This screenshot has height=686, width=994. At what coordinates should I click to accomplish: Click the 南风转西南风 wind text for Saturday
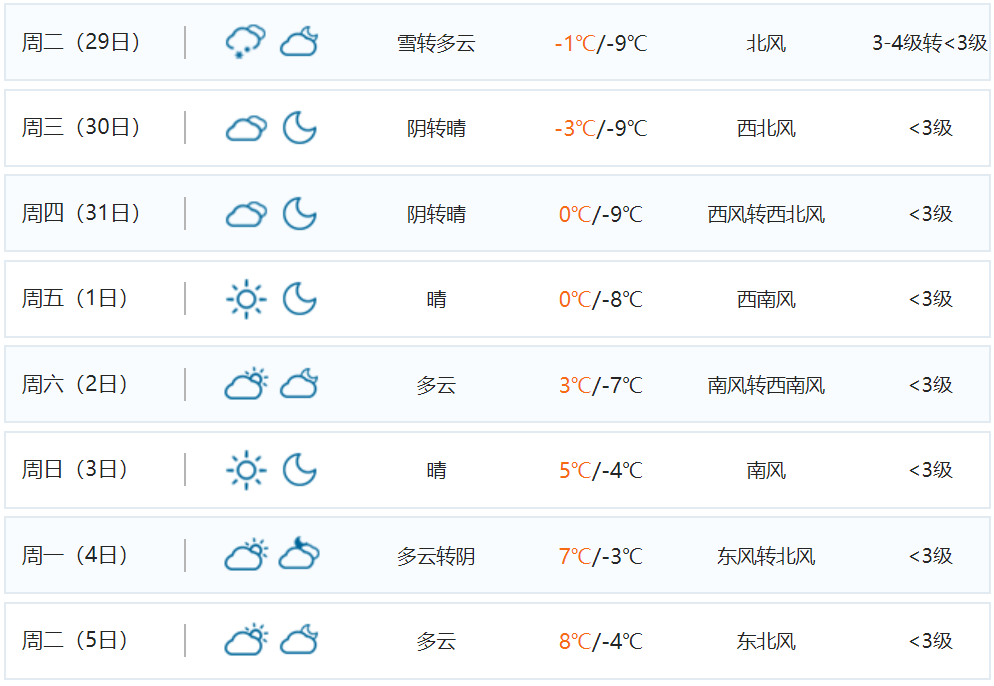pos(766,386)
